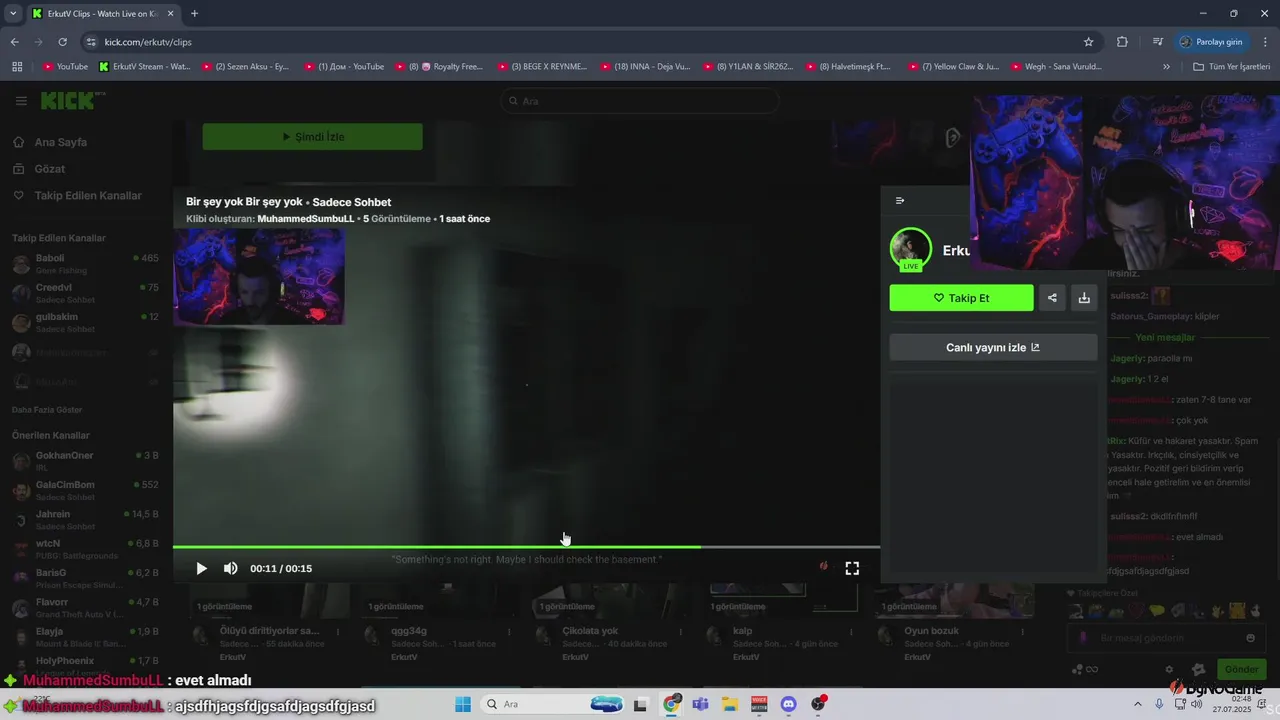Click the kick.com address bar
Viewport: 1280px width, 720px height.
pos(580,42)
